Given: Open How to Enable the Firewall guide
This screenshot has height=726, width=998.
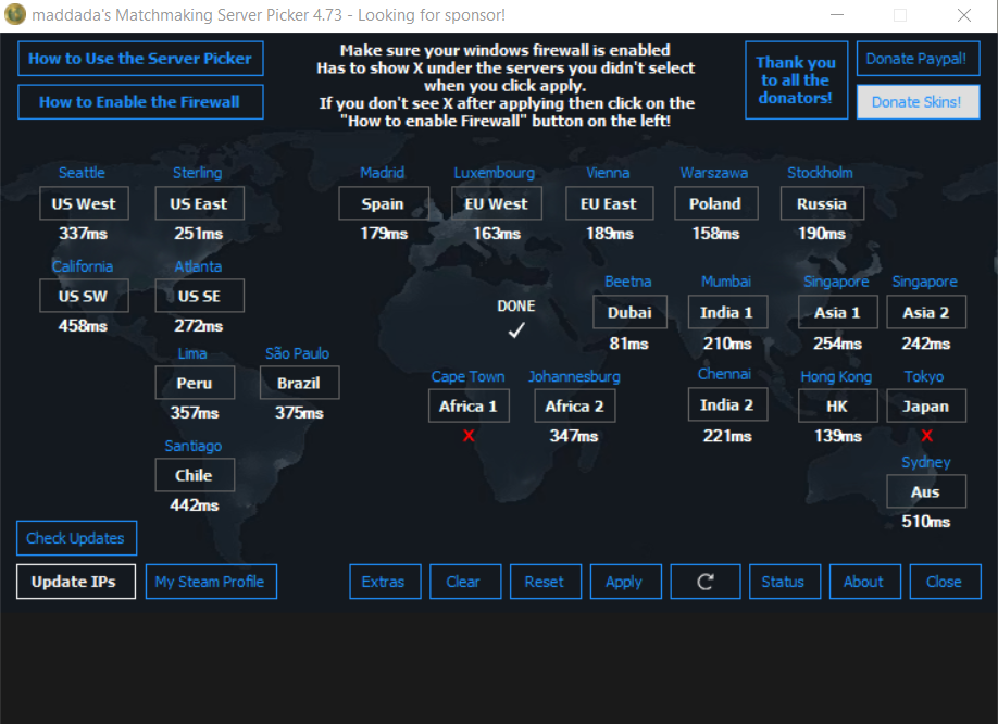Looking at the screenshot, I should pos(140,102).
